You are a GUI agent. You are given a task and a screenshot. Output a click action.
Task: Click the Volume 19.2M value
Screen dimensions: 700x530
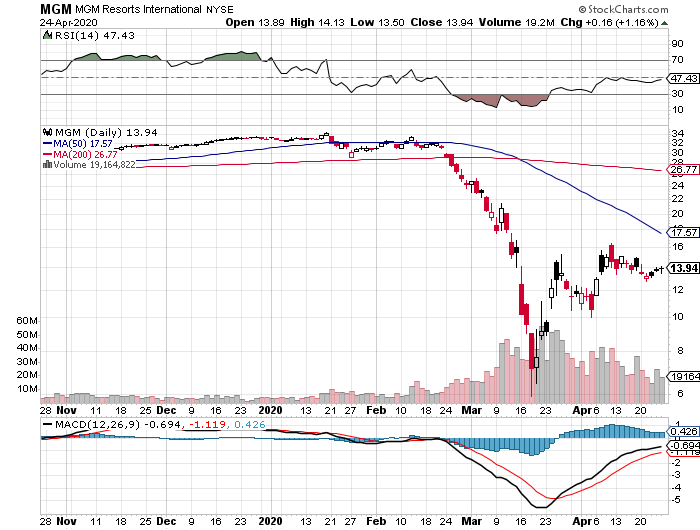pyautogui.click(x=517, y=22)
